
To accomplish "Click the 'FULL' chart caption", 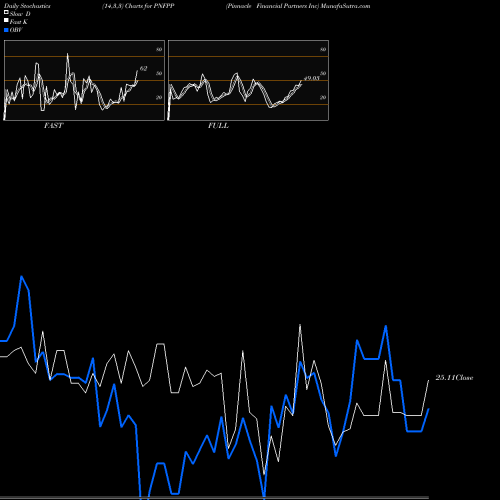I will [x=218, y=126].
